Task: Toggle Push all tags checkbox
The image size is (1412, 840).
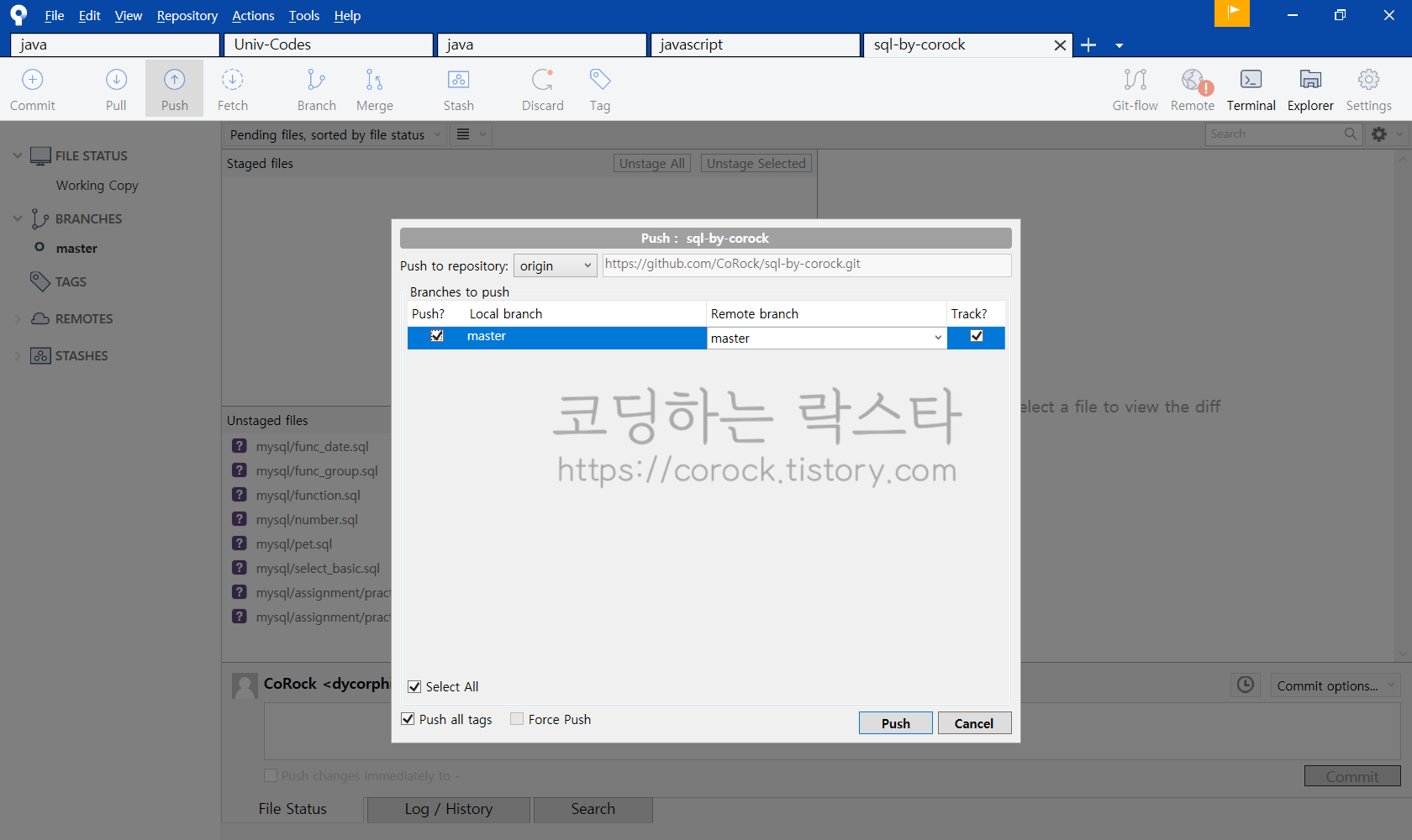Action: pyautogui.click(x=408, y=719)
